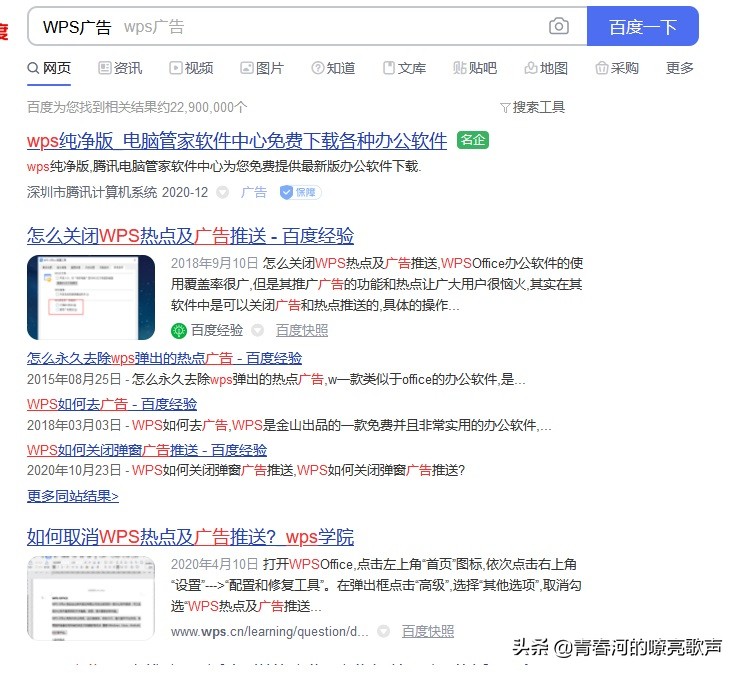
Task: Click the 资讯 news icon
Action: (104, 68)
